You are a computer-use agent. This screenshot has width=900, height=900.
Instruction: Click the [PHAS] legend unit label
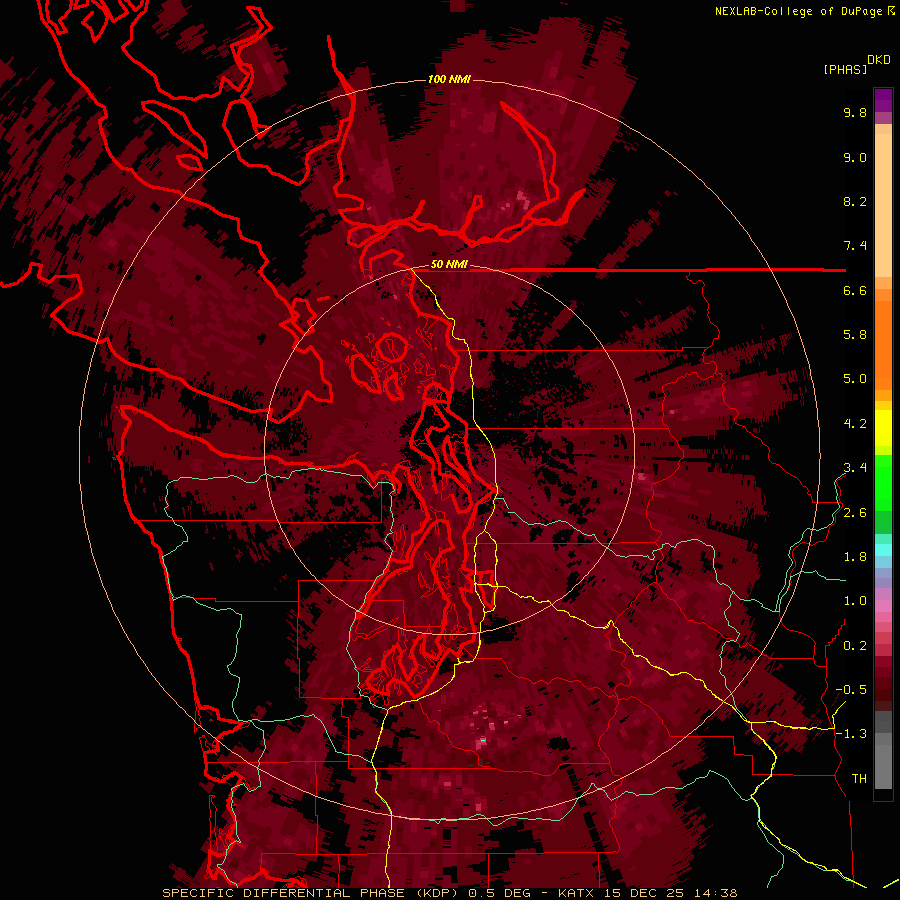(845, 70)
